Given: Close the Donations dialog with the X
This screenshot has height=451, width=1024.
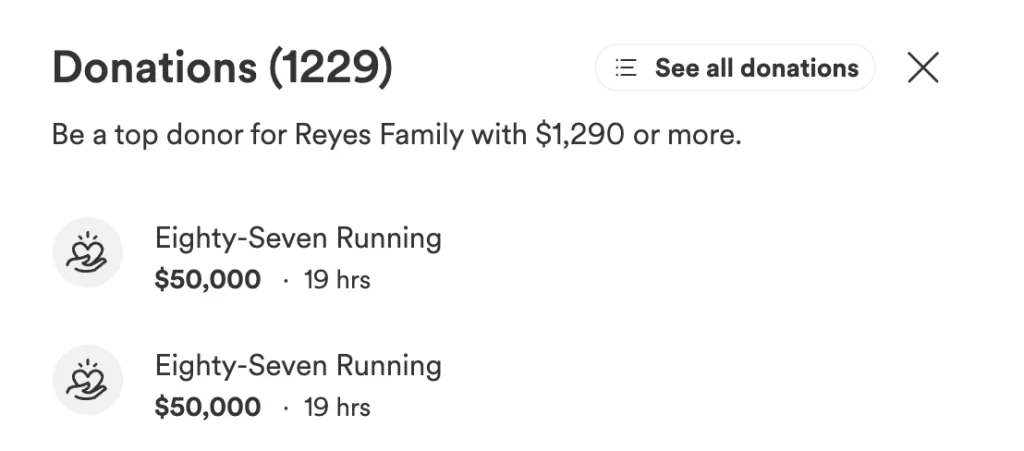Looking at the screenshot, I should 922,68.
